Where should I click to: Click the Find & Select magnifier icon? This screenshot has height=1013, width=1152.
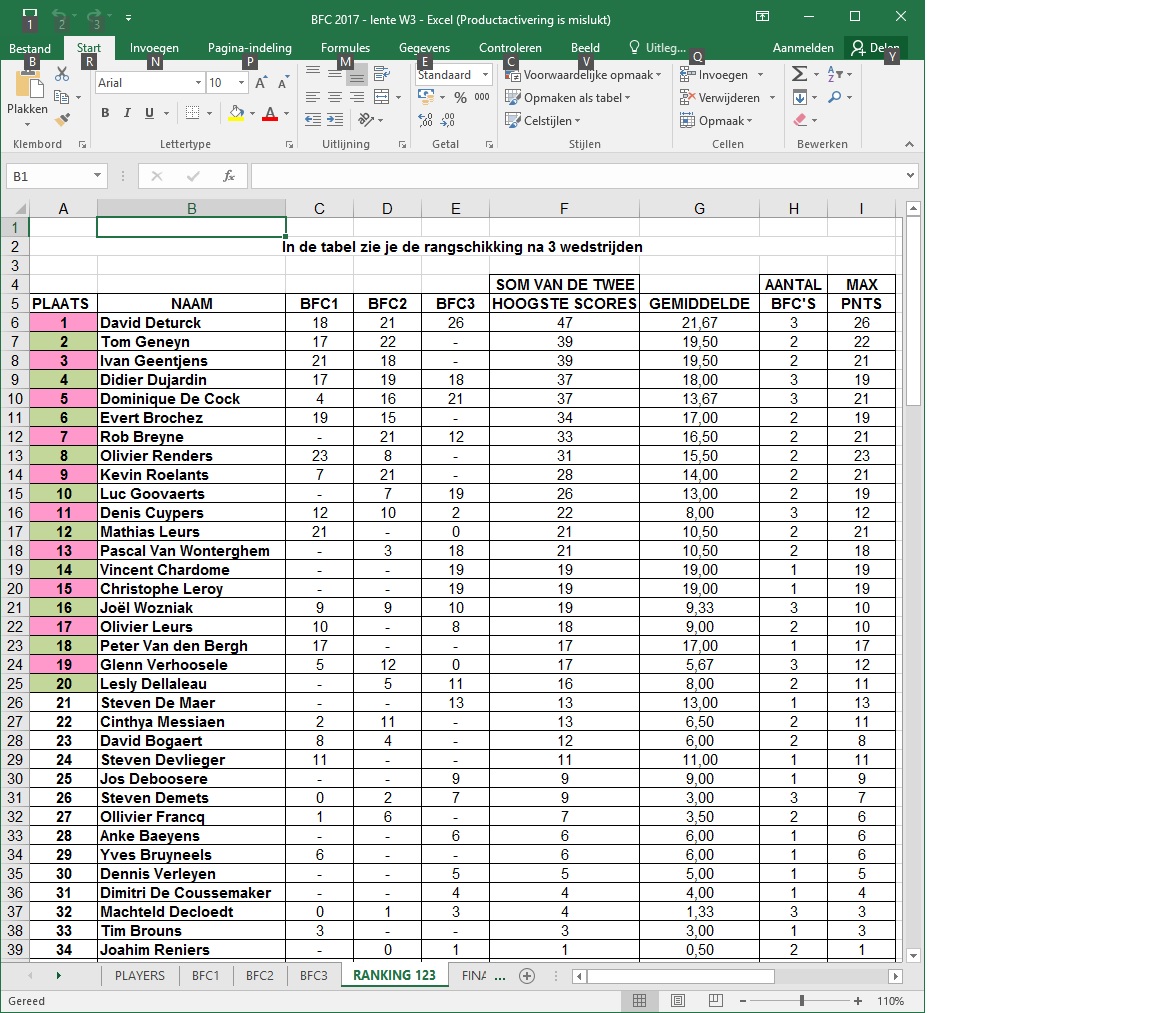pos(835,97)
